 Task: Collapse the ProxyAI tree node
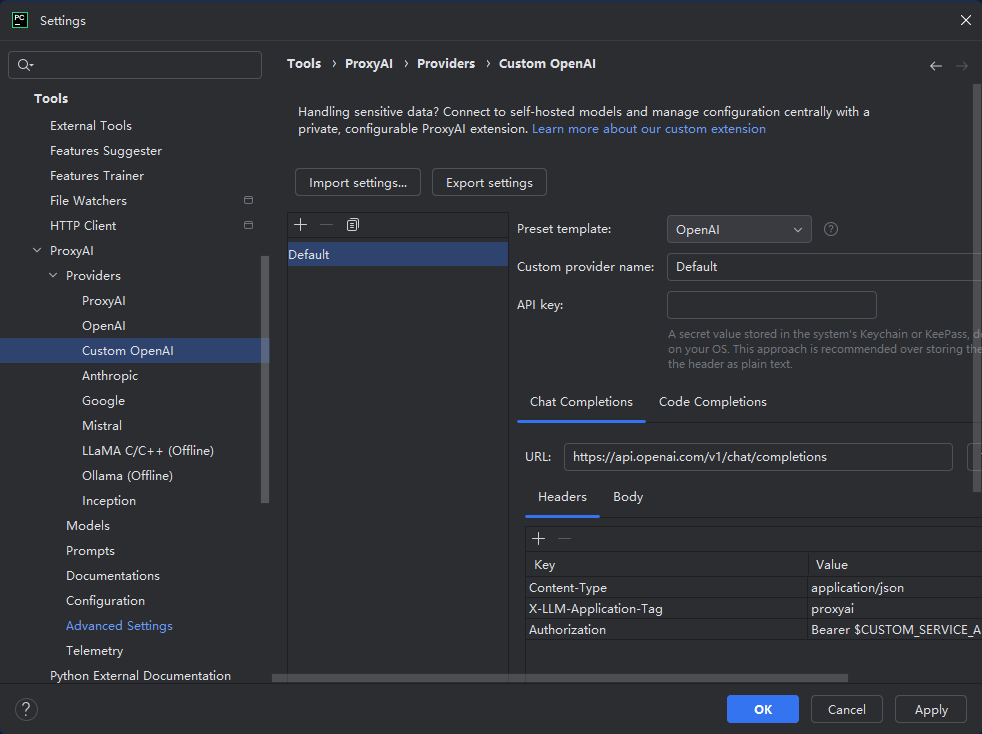point(38,251)
